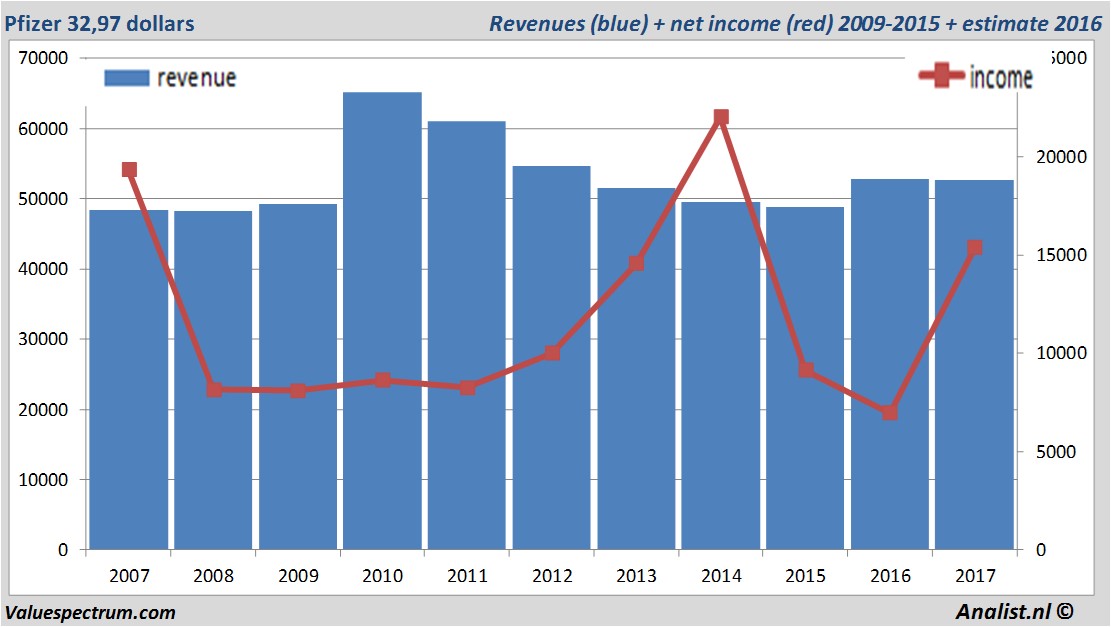This screenshot has width=1111, height=627.
Task: Select the 2017 income data point
Action: pos(975,247)
